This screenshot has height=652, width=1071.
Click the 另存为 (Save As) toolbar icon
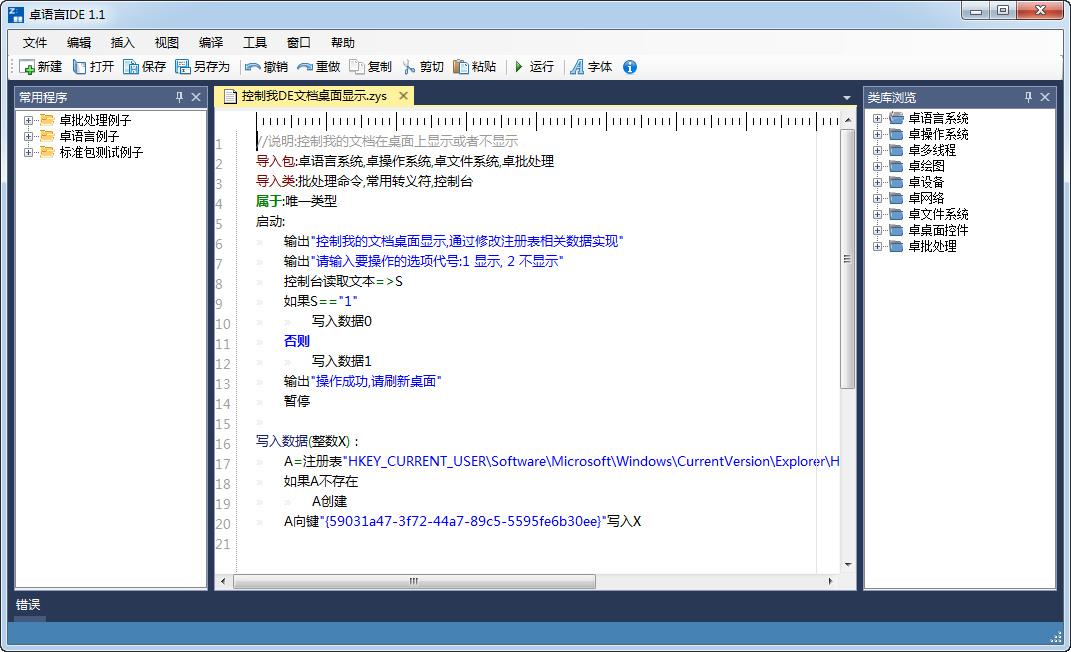click(182, 67)
